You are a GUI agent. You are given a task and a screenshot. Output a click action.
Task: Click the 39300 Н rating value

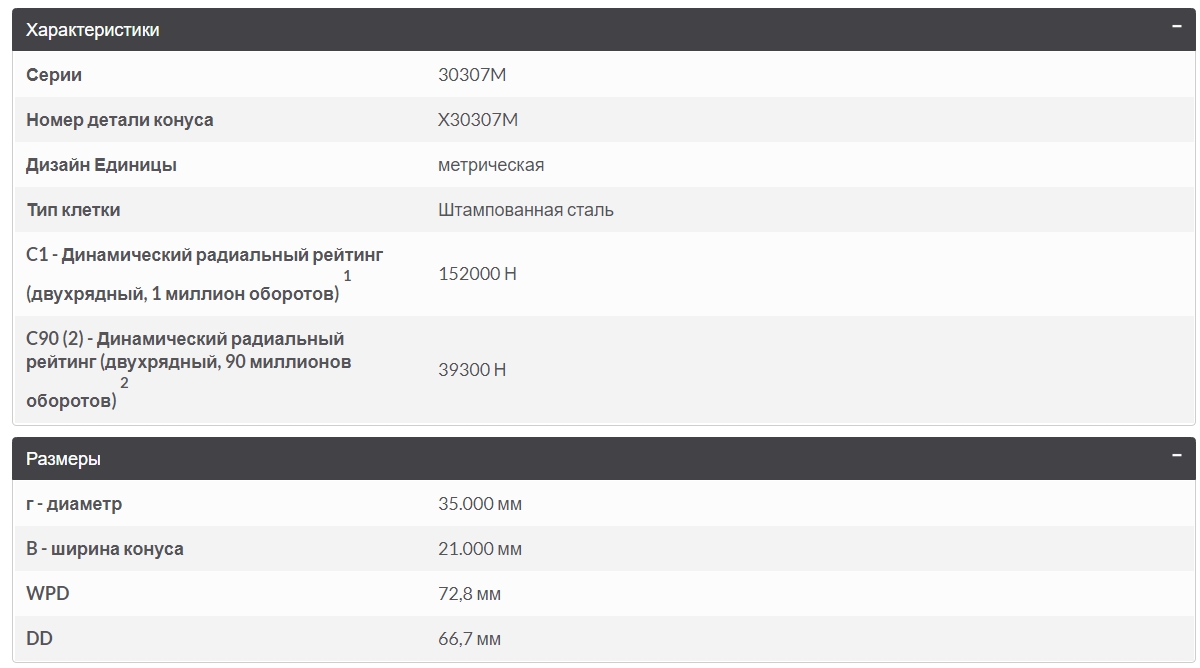(472, 370)
